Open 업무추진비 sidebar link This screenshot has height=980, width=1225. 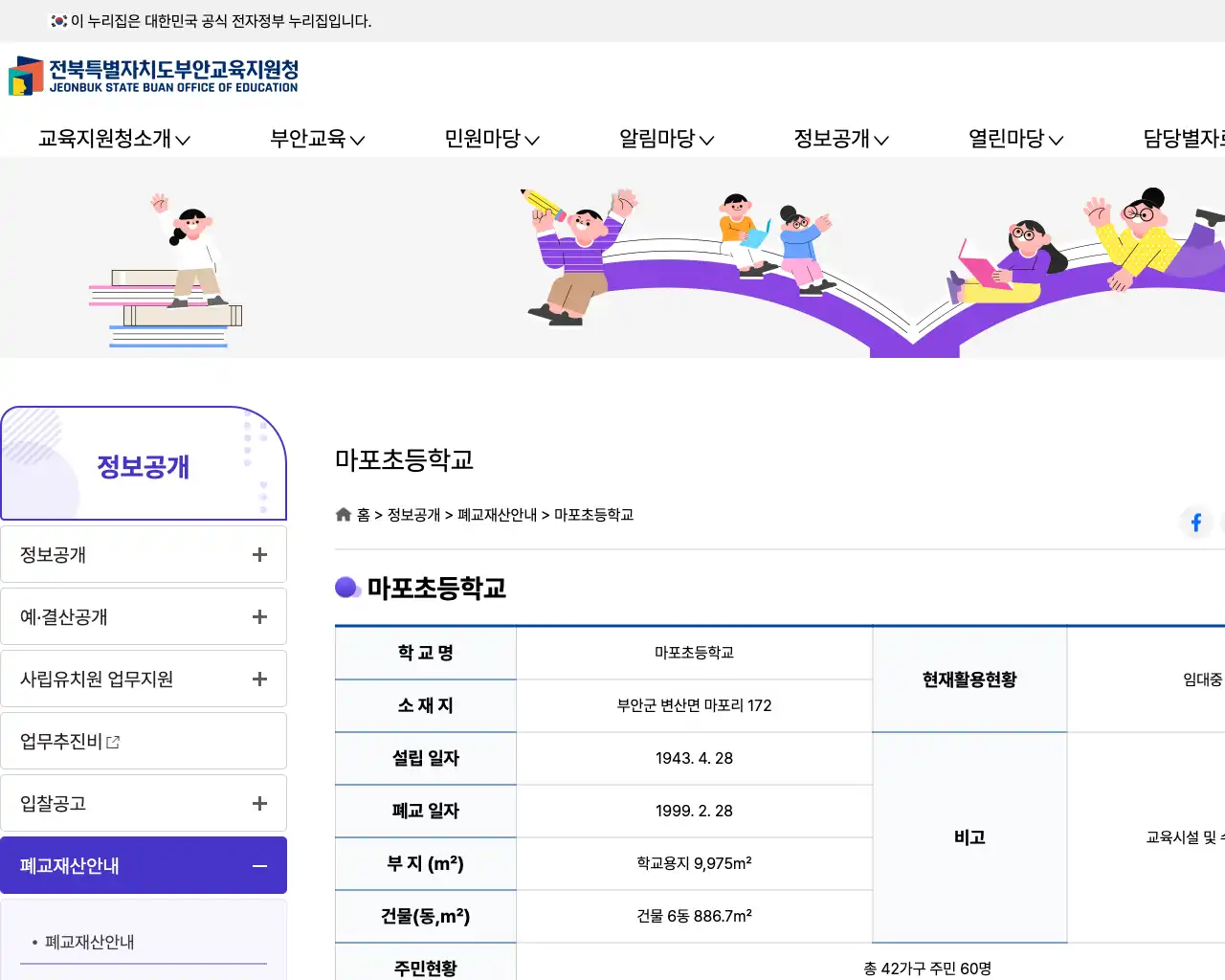[x=144, y=741]
